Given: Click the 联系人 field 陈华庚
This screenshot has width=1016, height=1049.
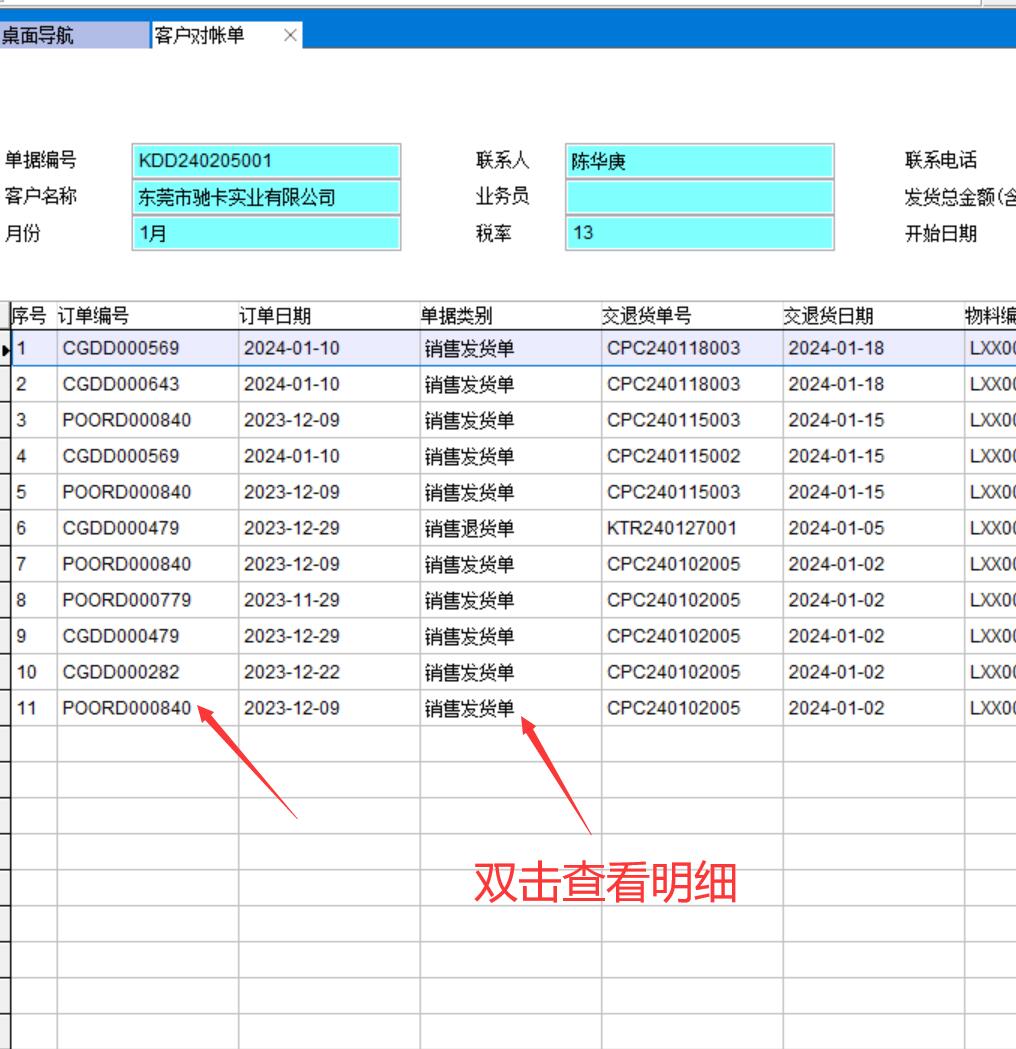Looking at the screenshot, I should tap(699, 161).
